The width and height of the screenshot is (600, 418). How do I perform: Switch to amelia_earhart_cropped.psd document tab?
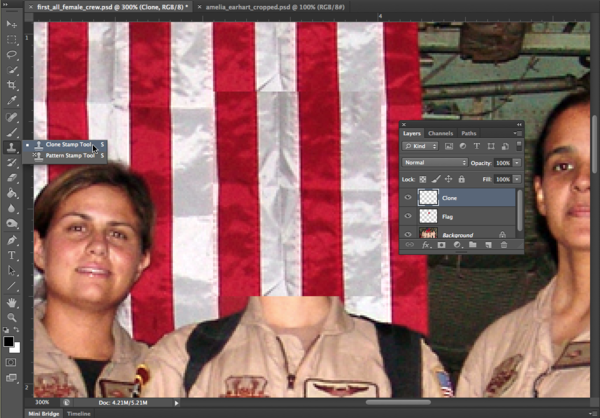click(271, 6)
